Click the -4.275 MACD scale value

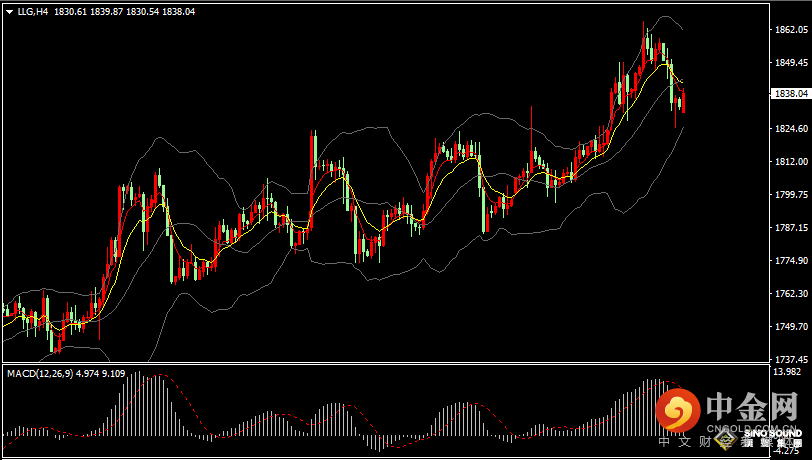(787, 450)
